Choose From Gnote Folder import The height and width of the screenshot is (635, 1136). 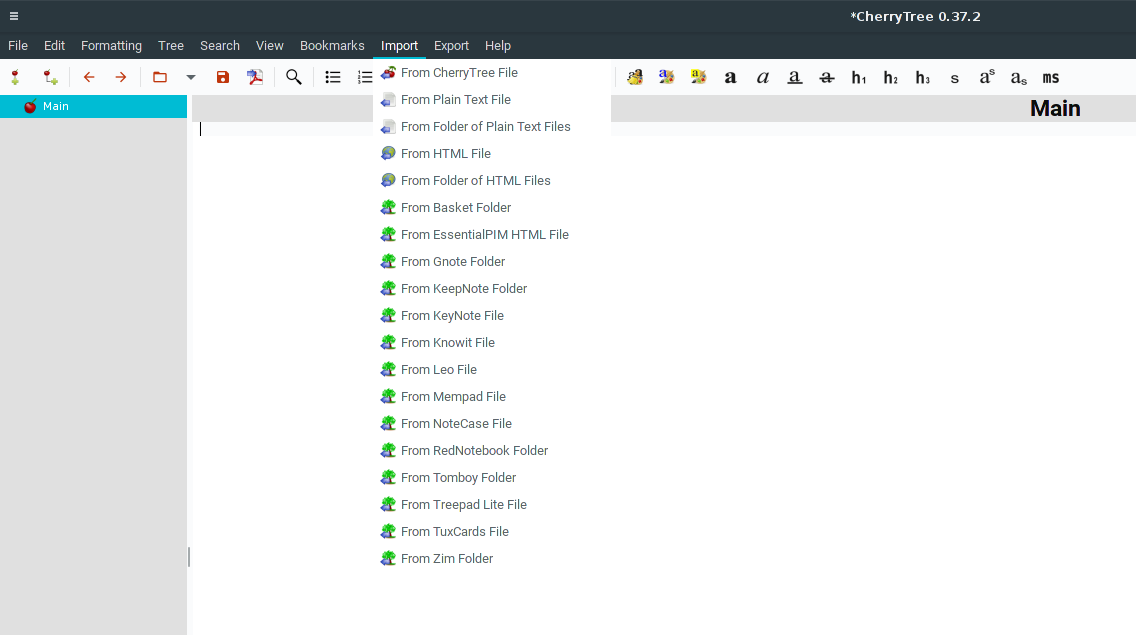[x=492, y=262]
